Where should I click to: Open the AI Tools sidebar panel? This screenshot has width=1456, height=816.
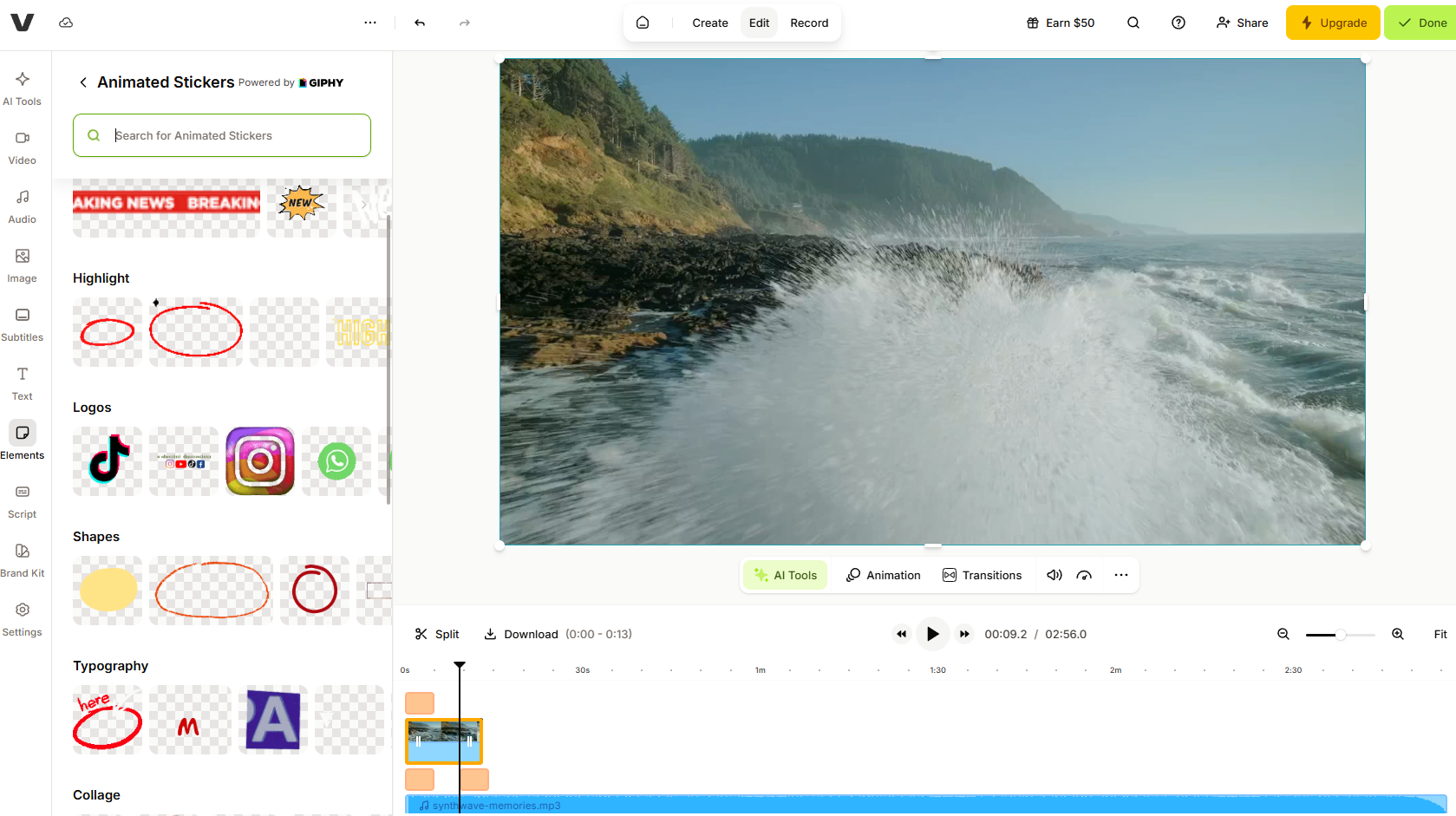(x=23, y=88)
